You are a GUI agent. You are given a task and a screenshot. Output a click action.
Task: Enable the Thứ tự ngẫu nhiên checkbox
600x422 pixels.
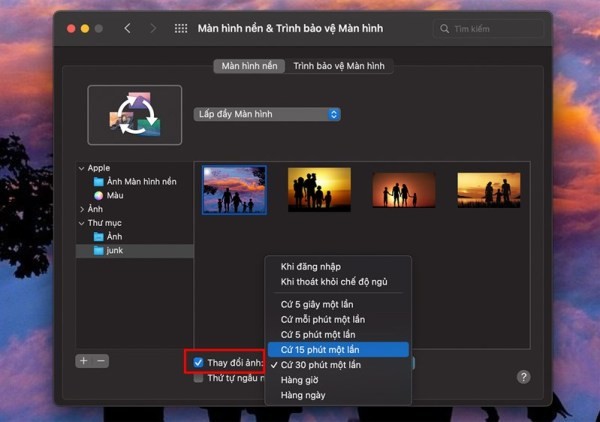[x=198, y=378]
